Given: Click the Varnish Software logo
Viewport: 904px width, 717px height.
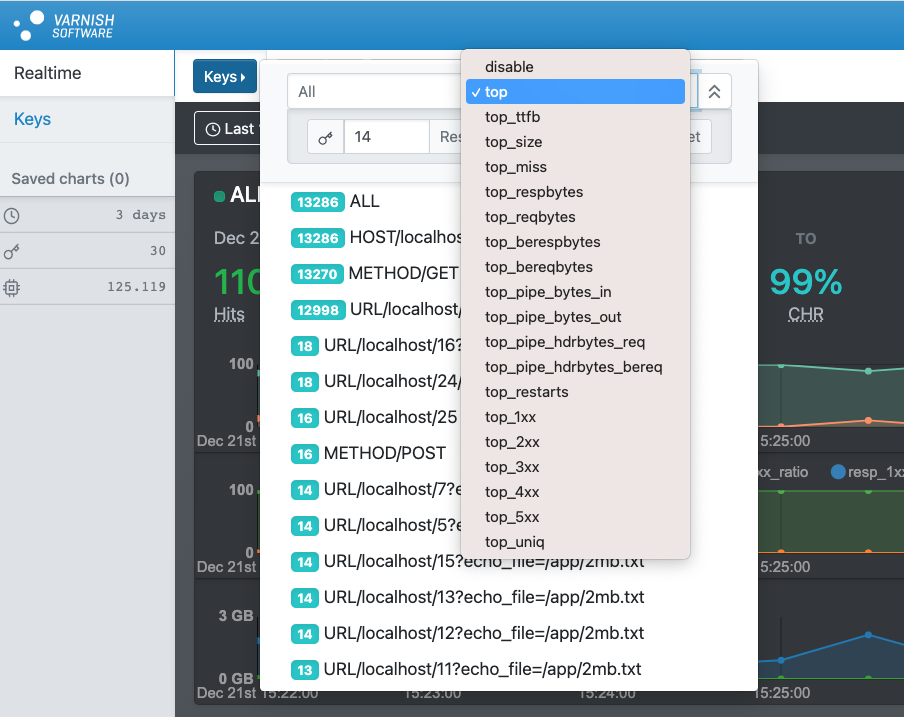Looking at the screenshot, I should [63, 25].
